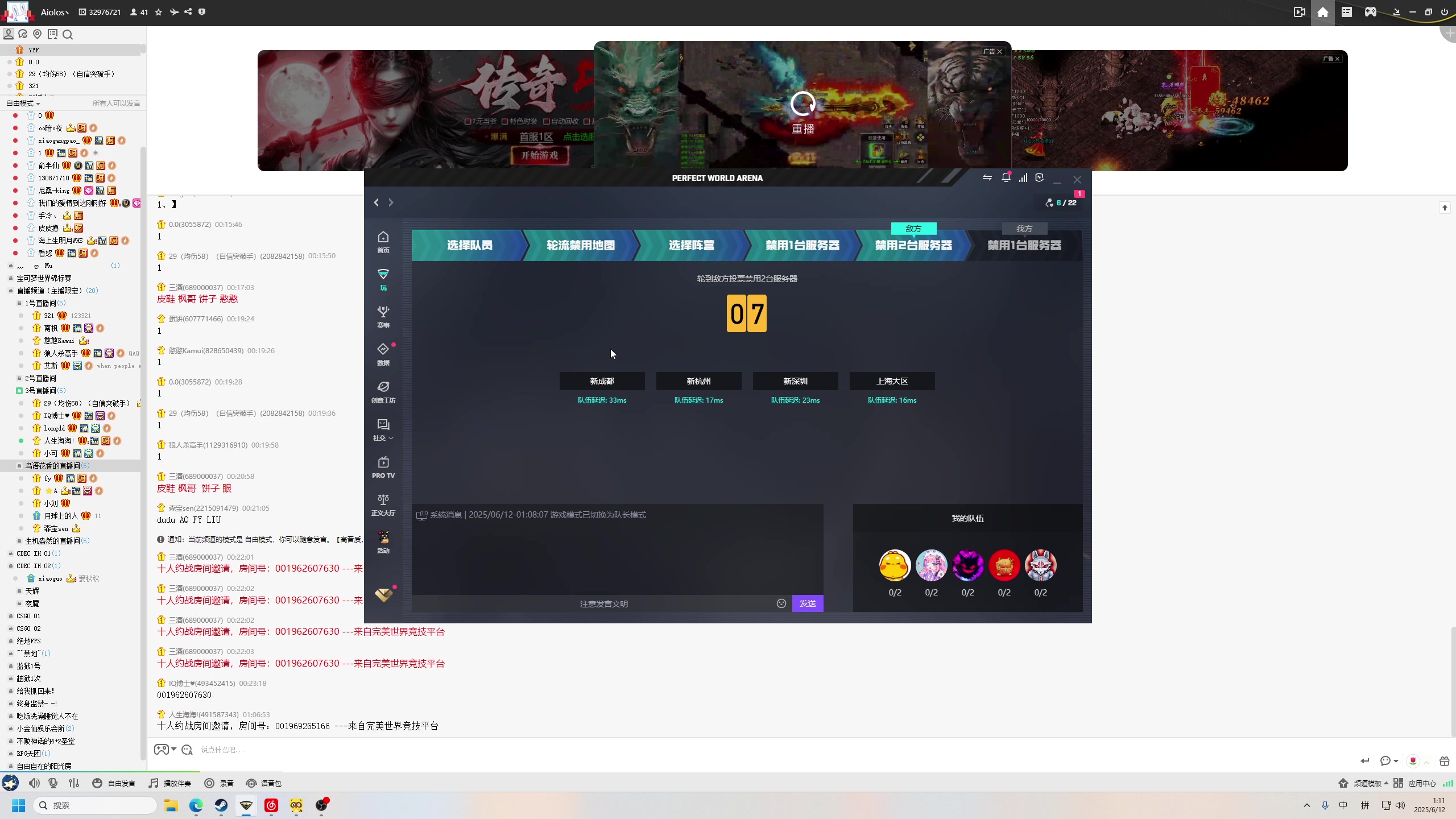Expand the 社交 social menu in Arena sidebar
The width and height of the screenshot is (1456, 819).
[x=383, y=429]
